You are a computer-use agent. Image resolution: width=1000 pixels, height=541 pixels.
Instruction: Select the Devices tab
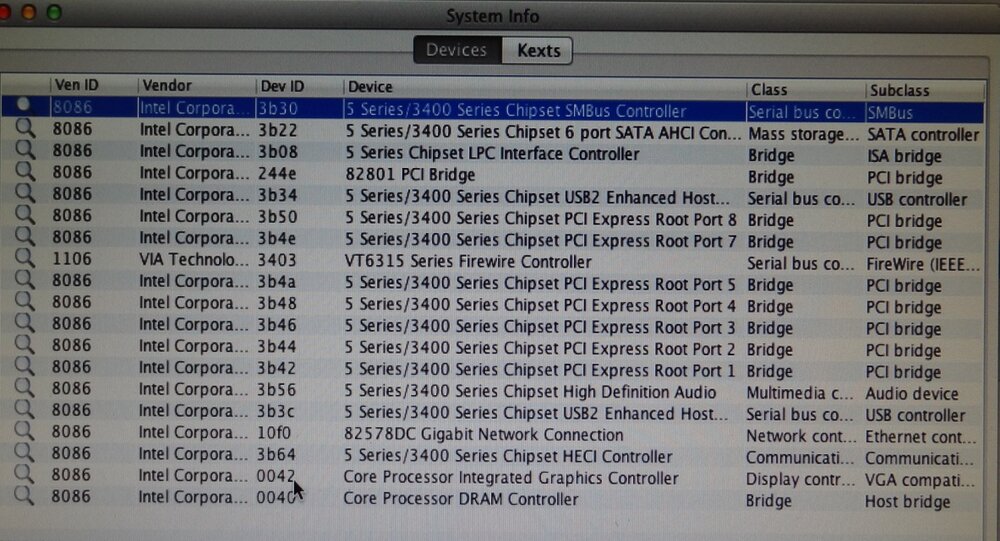point(457,50)
